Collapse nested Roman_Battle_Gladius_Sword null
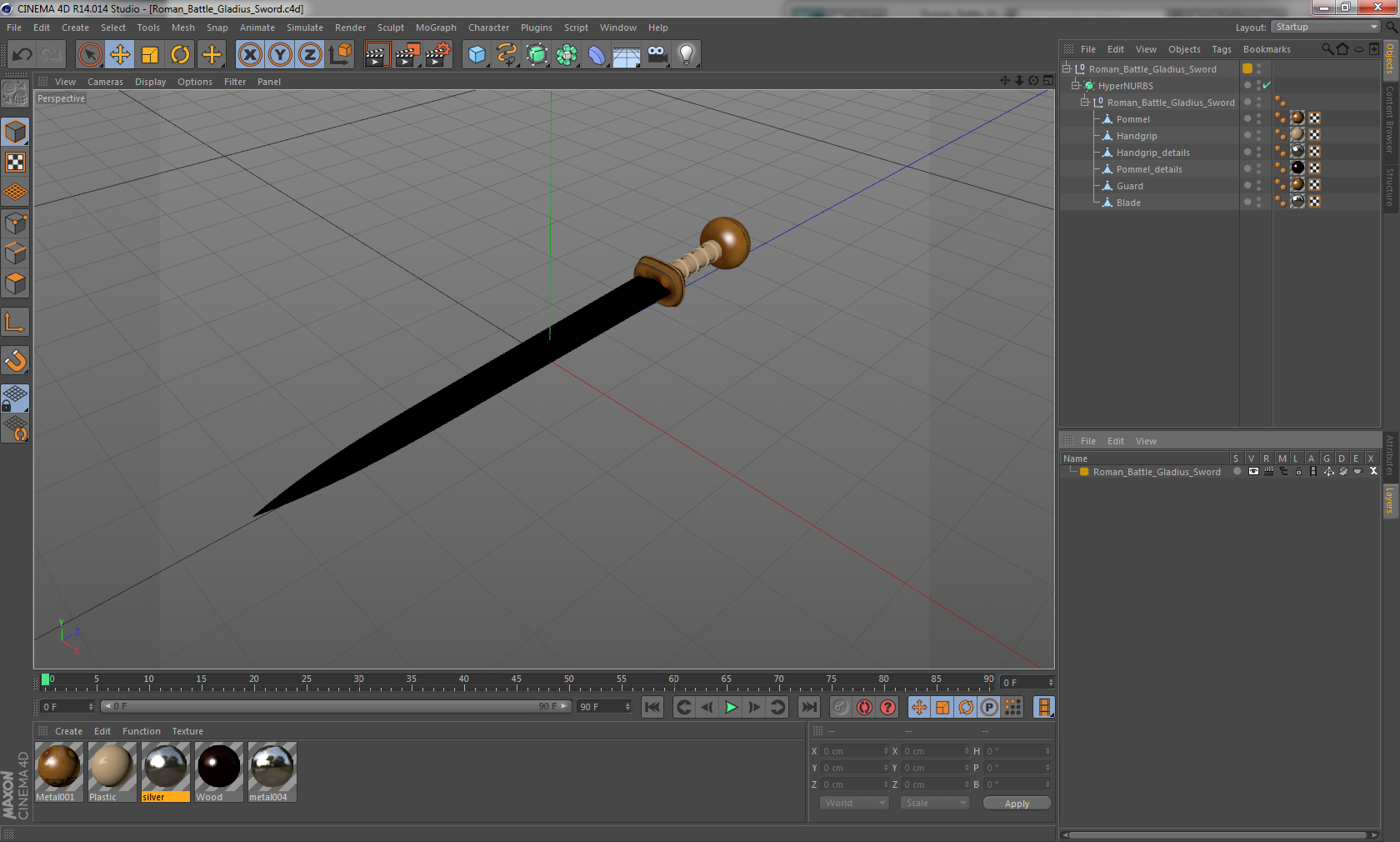 tap(1084, 103)
